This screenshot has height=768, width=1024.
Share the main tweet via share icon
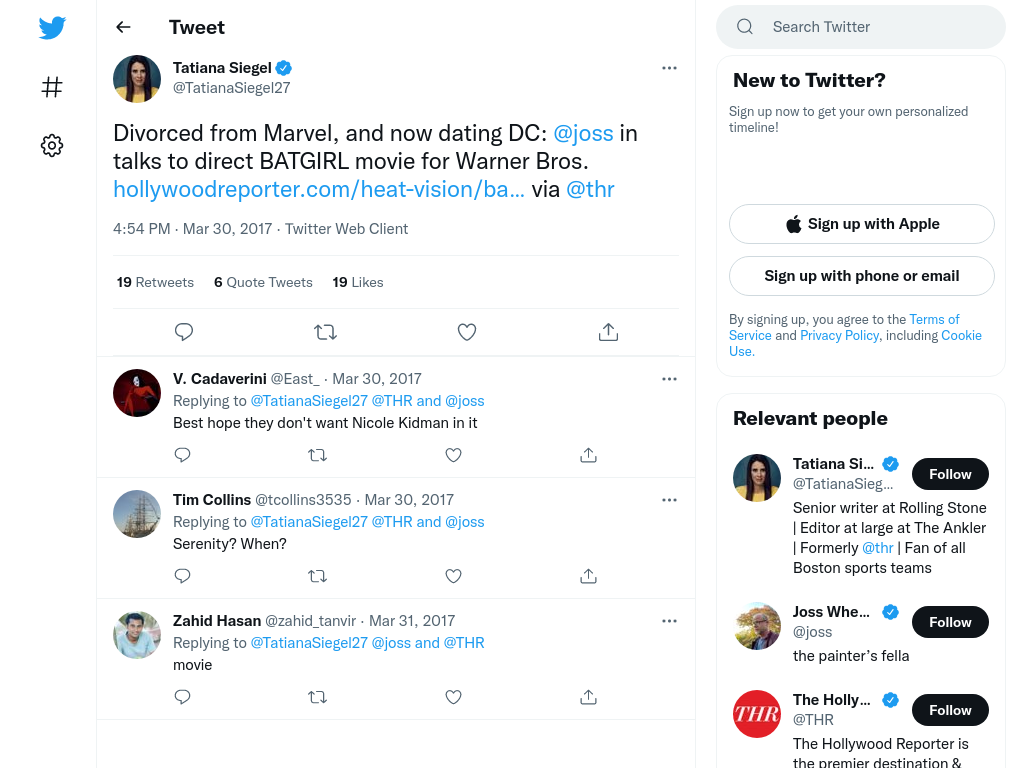[x=608, y=332]
